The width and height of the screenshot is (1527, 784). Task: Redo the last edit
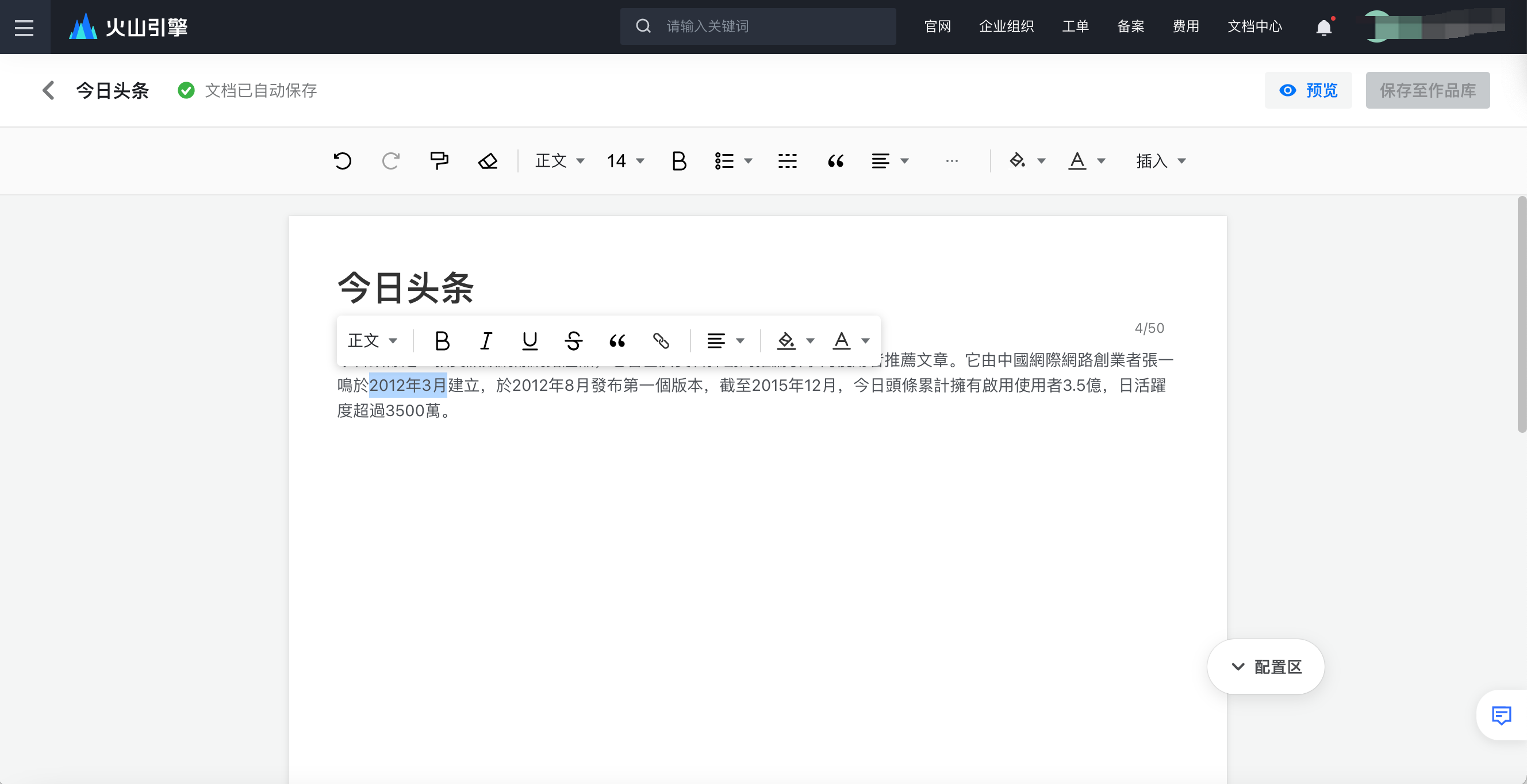390,160
